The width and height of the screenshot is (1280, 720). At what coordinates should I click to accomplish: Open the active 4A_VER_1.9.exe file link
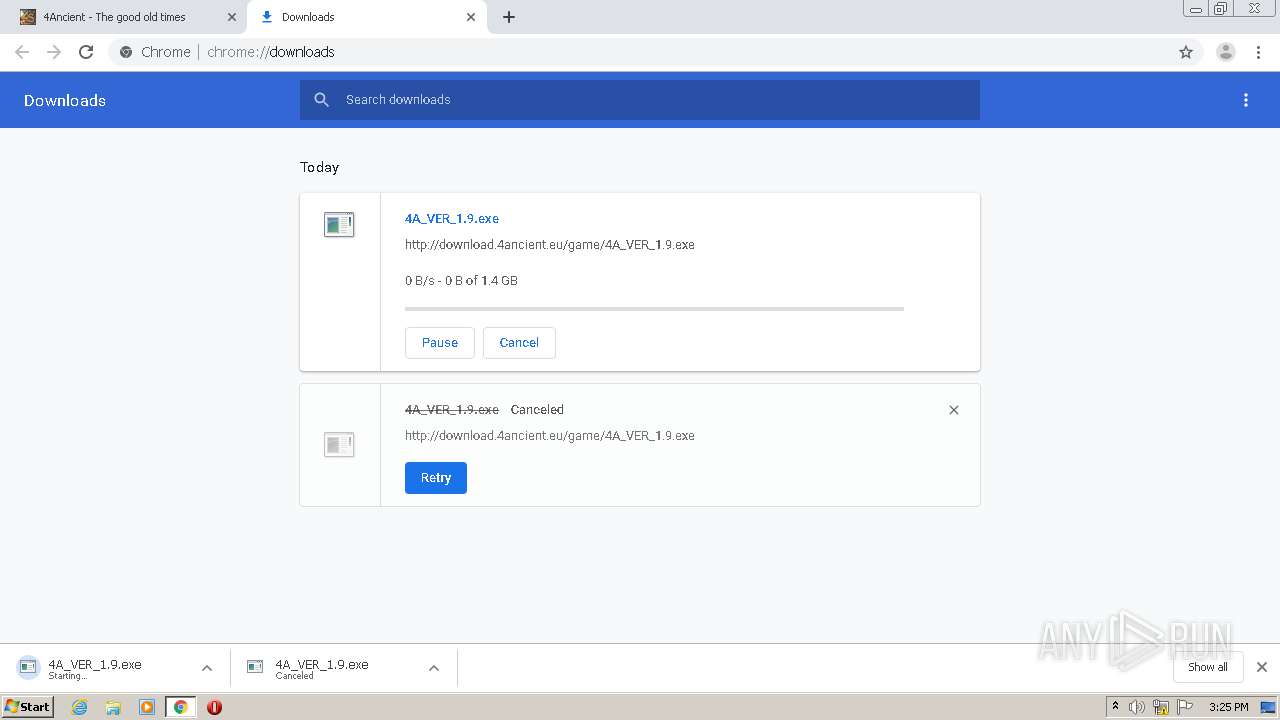tap(452, 218)
